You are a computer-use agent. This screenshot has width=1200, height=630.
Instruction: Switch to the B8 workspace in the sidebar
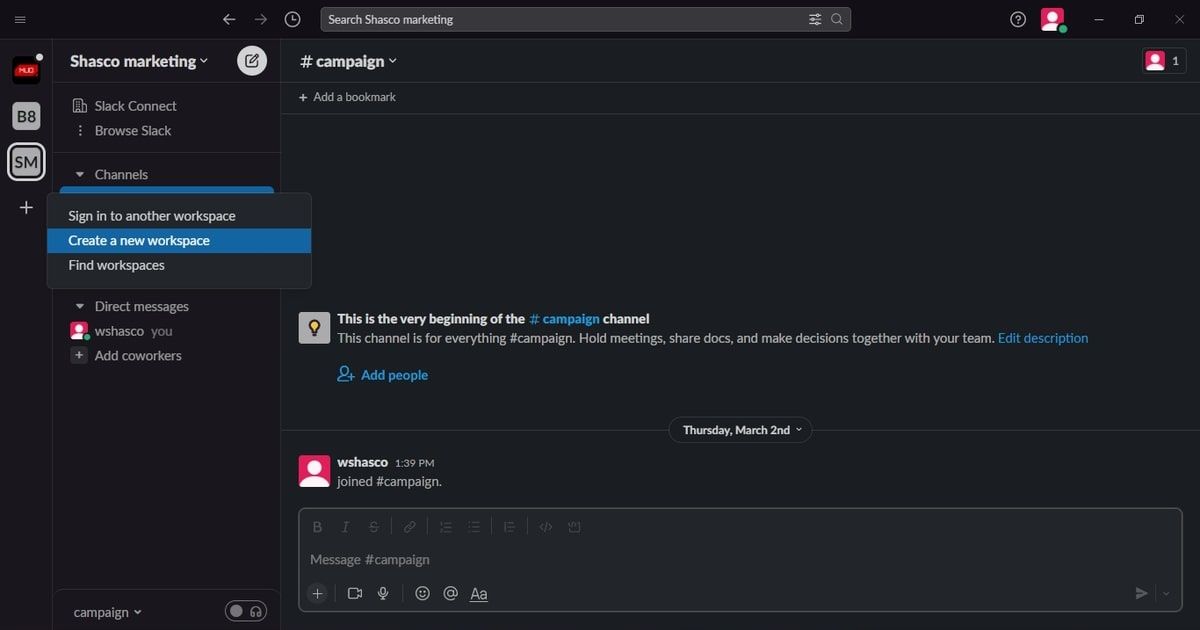(26, 115)
